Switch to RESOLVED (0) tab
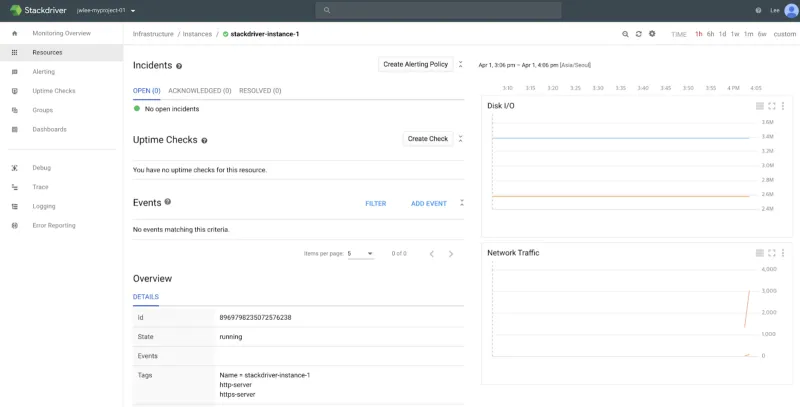The height and width of the screenshot is (407, 800). [x=260, y=91]
